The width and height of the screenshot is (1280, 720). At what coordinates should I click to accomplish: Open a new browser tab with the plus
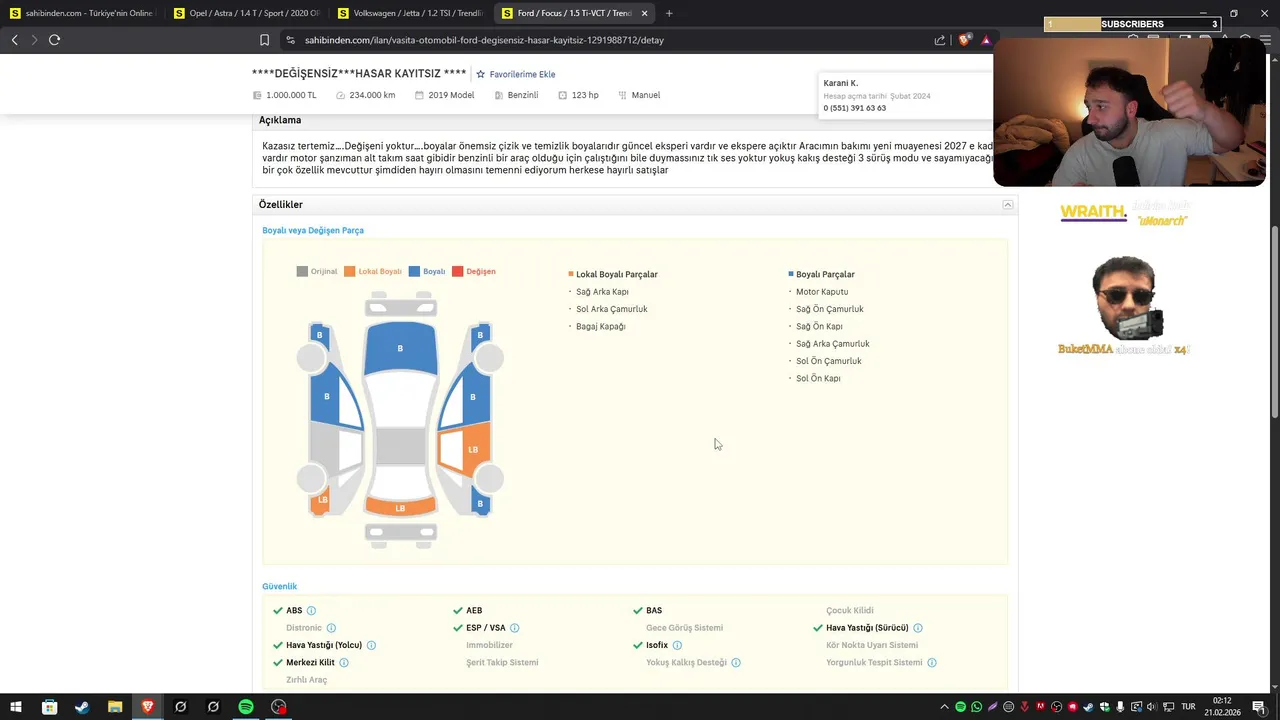[x=669, y=13]
